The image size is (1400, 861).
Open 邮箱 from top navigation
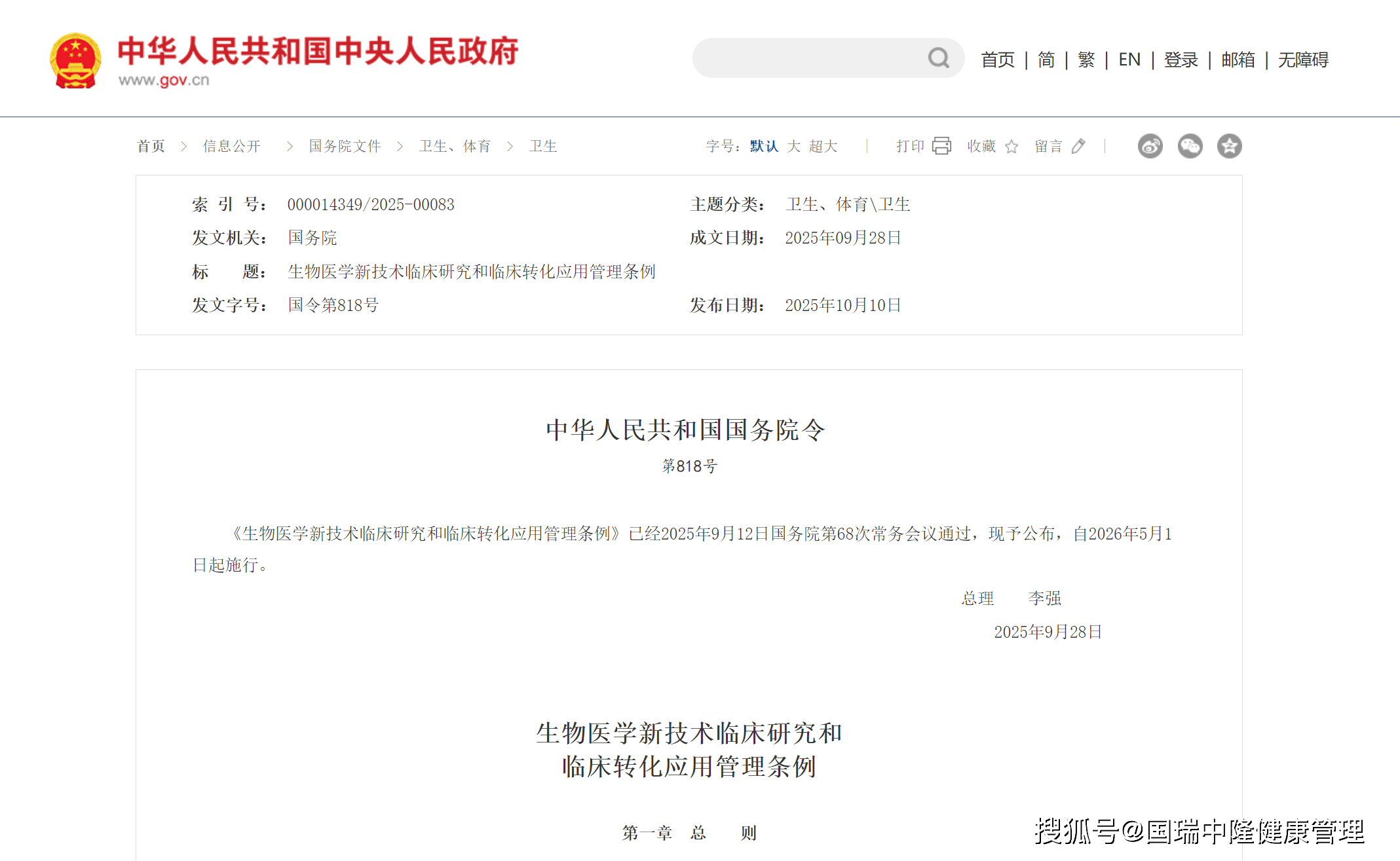1238,60
